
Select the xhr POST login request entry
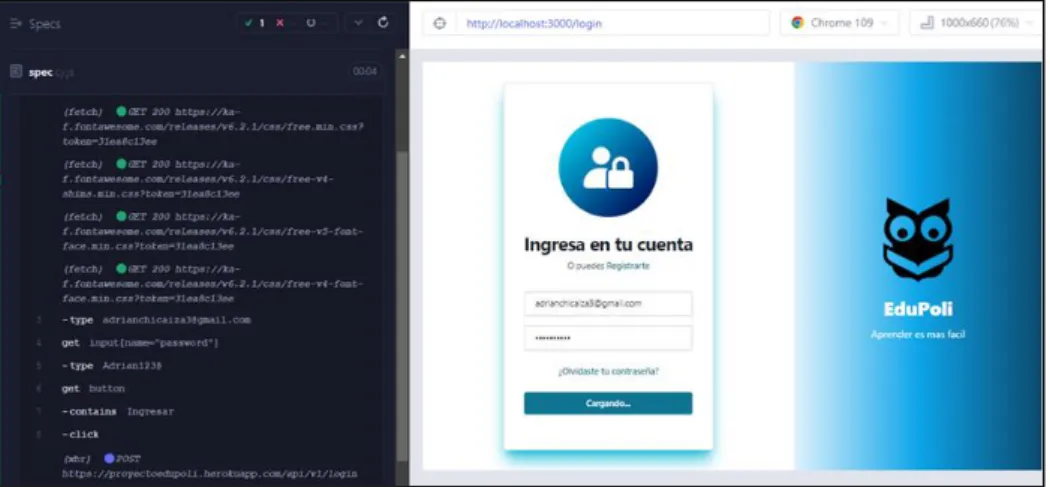point(211,466)
